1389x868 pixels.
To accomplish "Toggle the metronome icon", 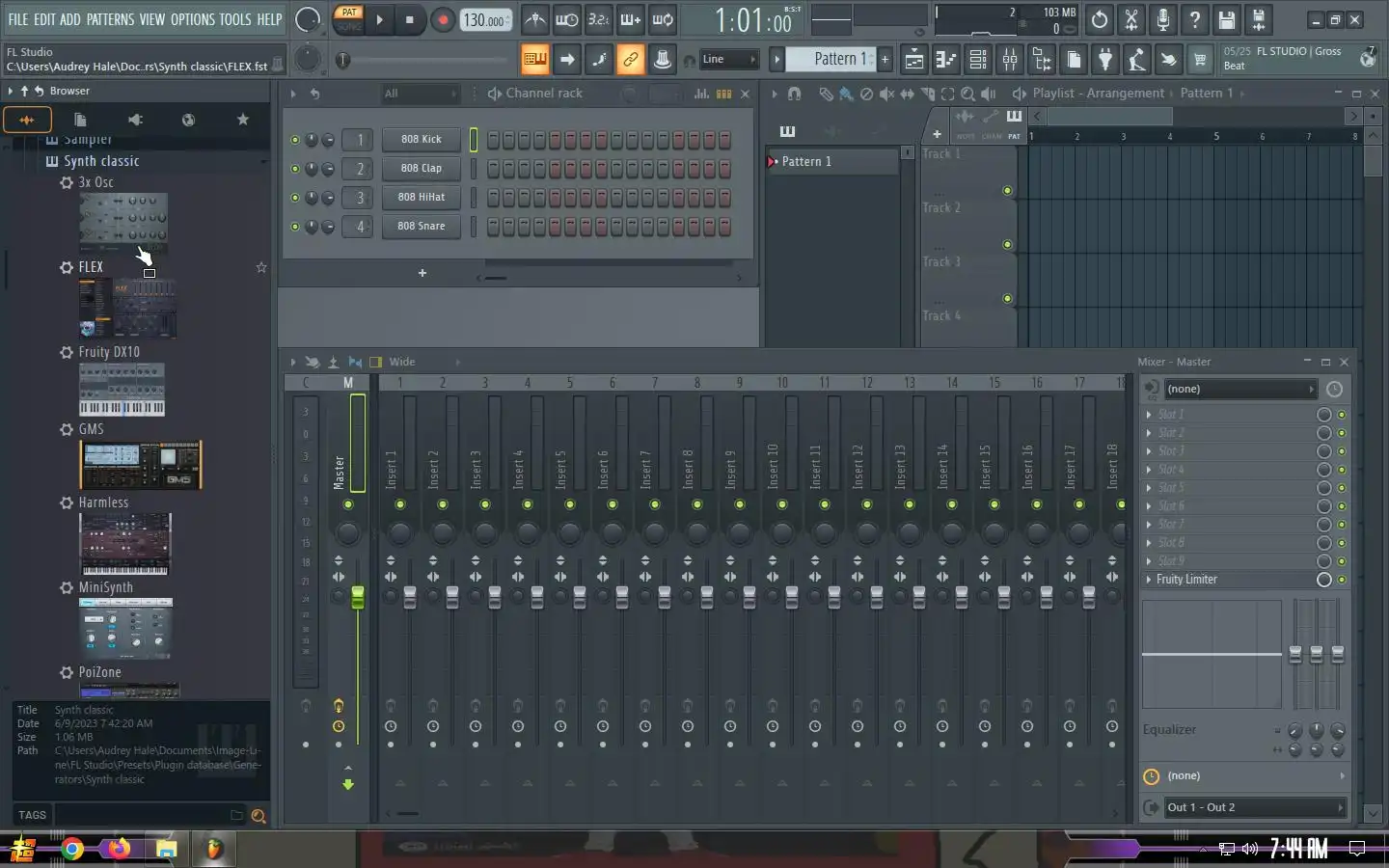I will 534,19.
